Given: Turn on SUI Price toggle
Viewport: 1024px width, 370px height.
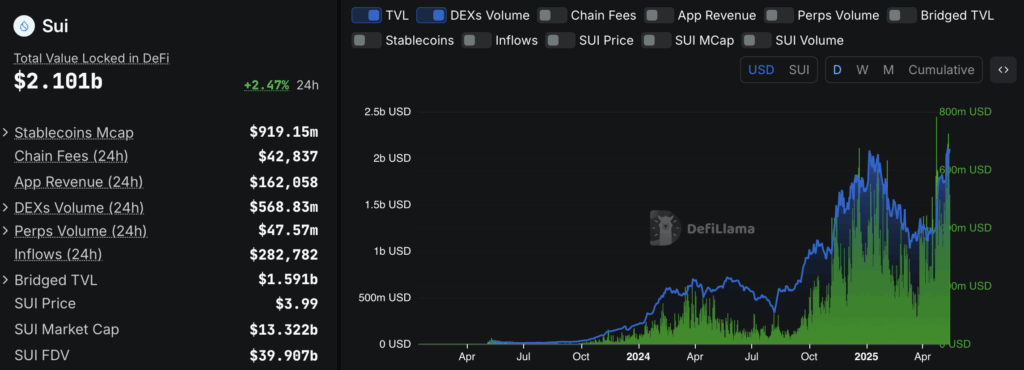Looking at the screenshot, I should [560, 40].
